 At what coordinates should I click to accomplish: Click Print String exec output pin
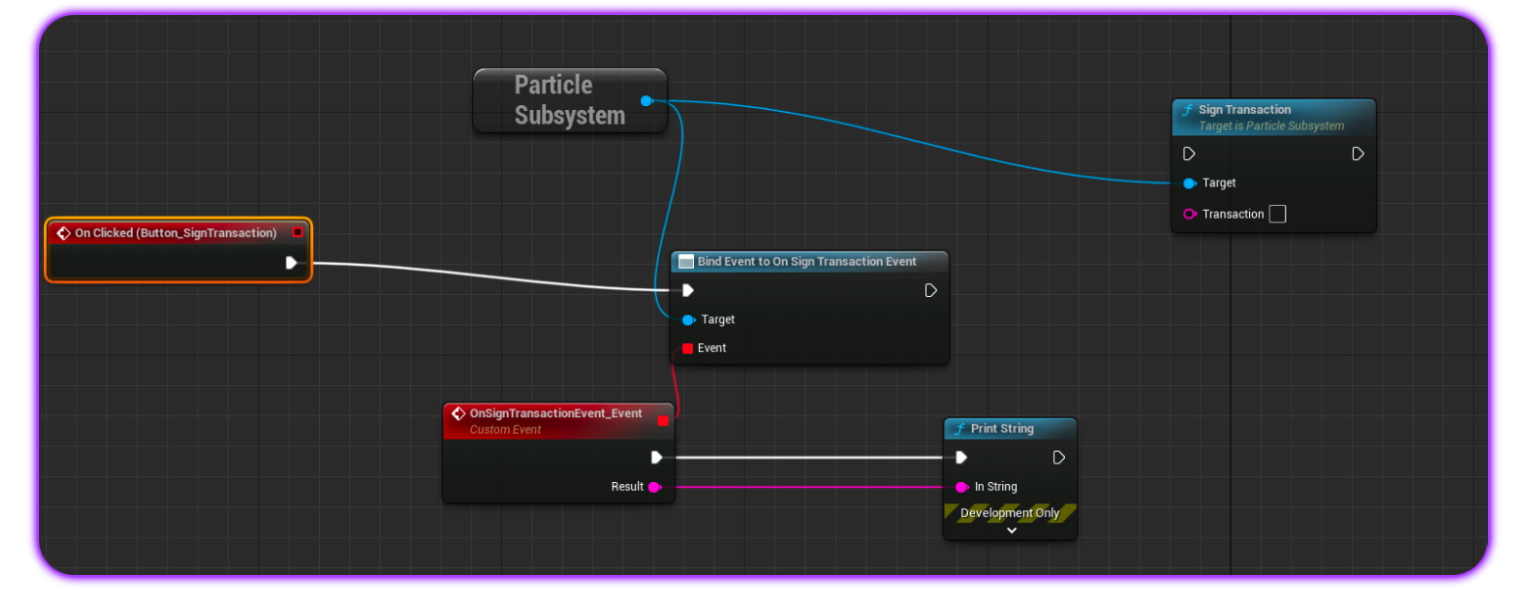[x=1059, y=457]
